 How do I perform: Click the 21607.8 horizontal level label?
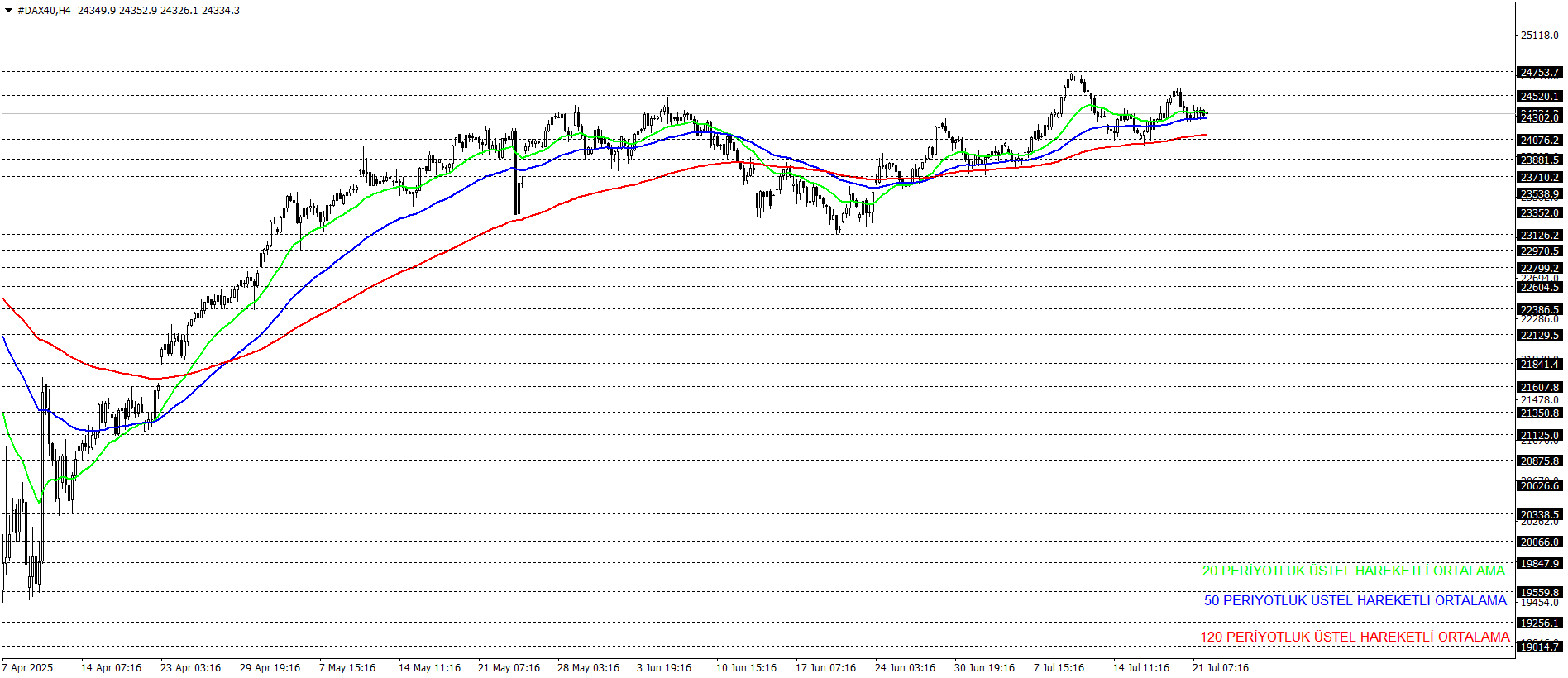click(x=1540, y=388)
